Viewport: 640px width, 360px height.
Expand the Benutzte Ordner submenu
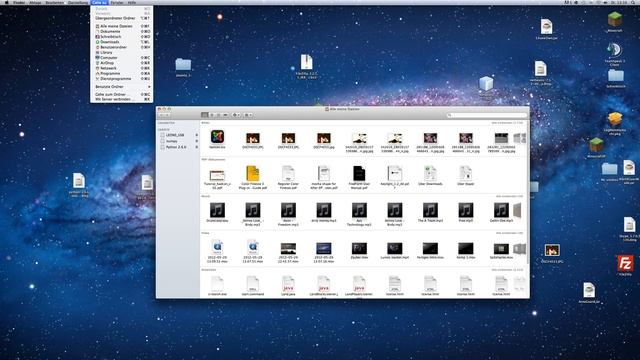pos(122,87)
